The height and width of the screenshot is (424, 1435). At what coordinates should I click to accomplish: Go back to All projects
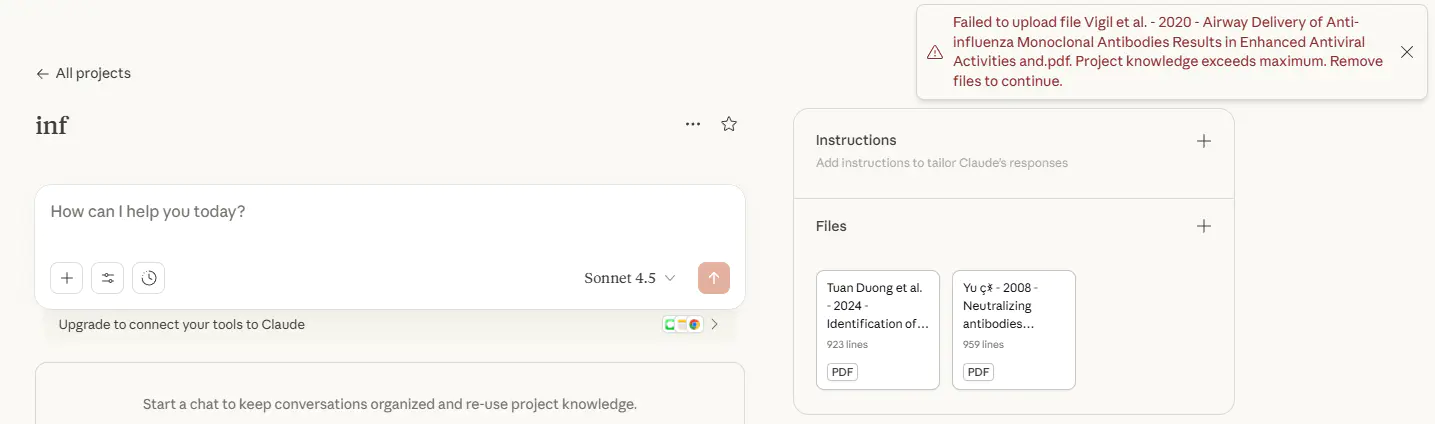click(x=83, y=73)
